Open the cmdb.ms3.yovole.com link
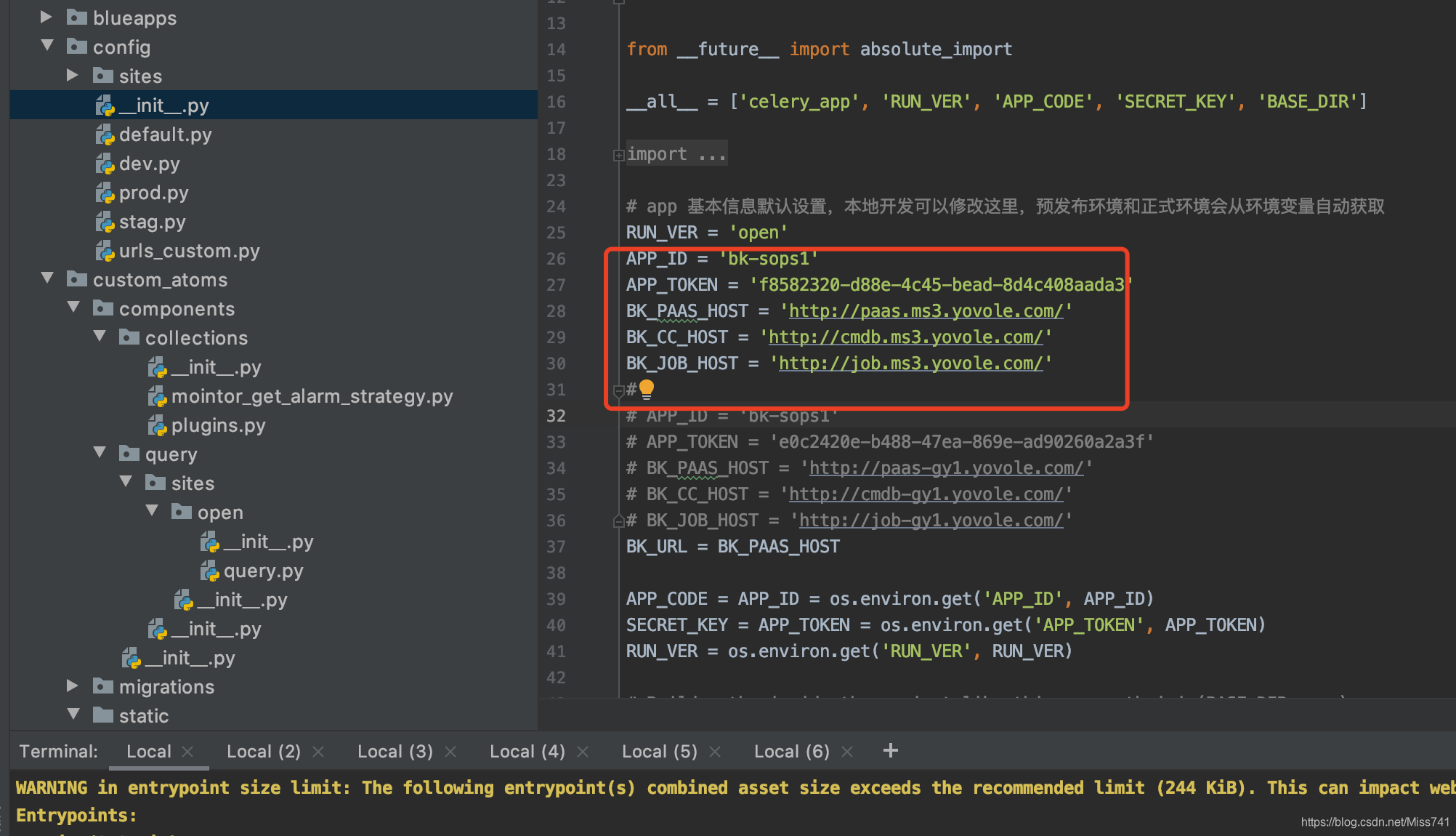This screenshot has height=836, width=1456. click(906, 337)
